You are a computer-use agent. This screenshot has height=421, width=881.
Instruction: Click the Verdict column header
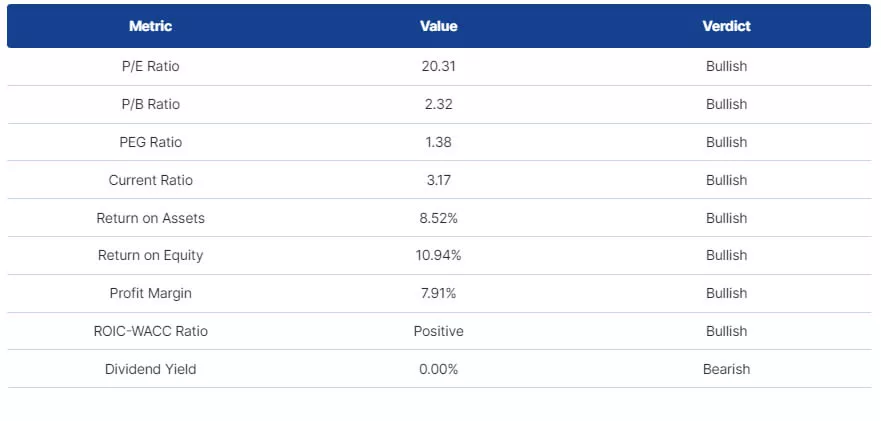[726, 26]
